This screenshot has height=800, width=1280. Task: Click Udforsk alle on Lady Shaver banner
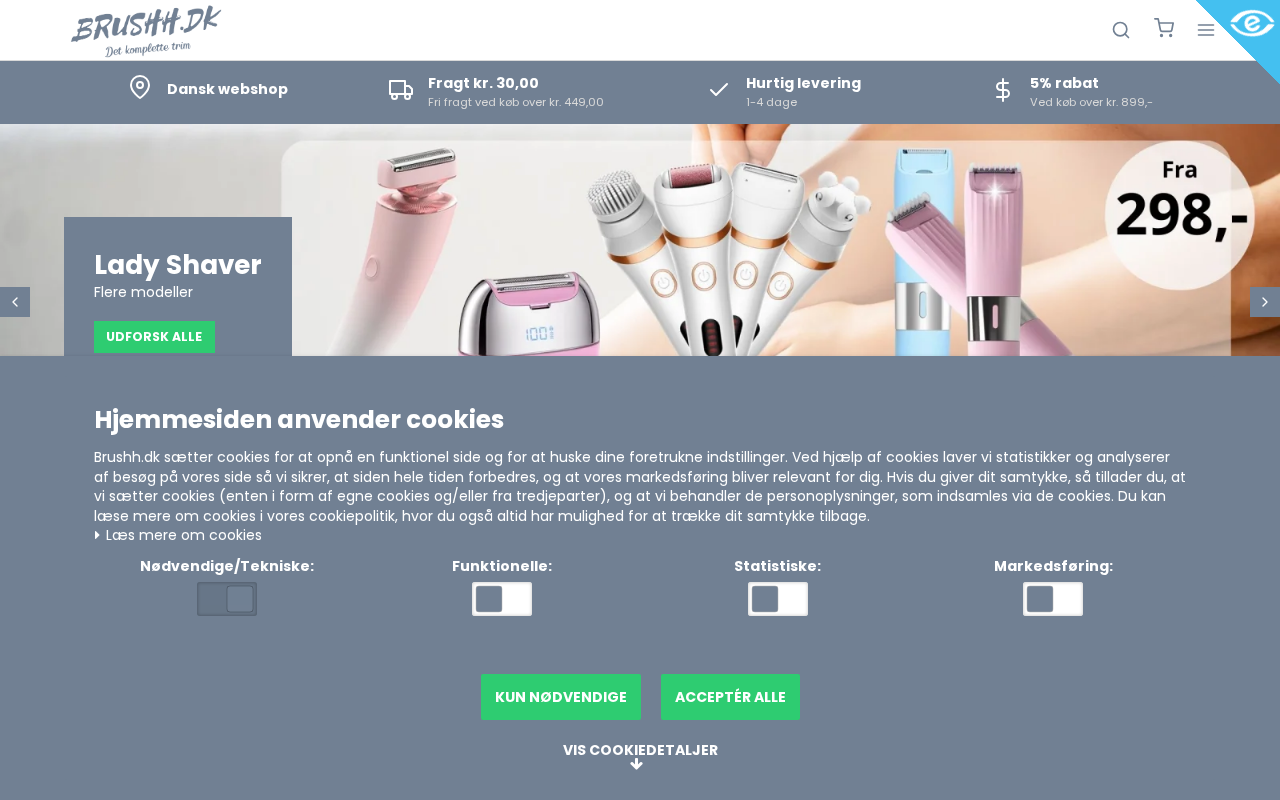click(154, 337)
